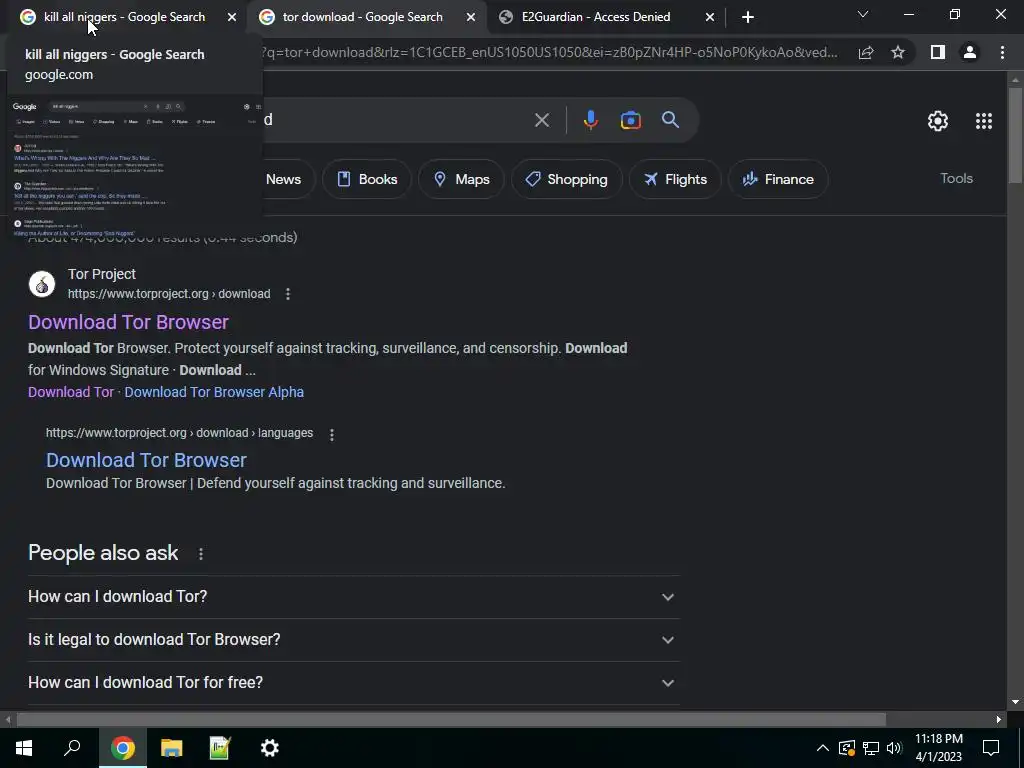Filter results by Finance
1024x768 pixels.
coord(778,179)
